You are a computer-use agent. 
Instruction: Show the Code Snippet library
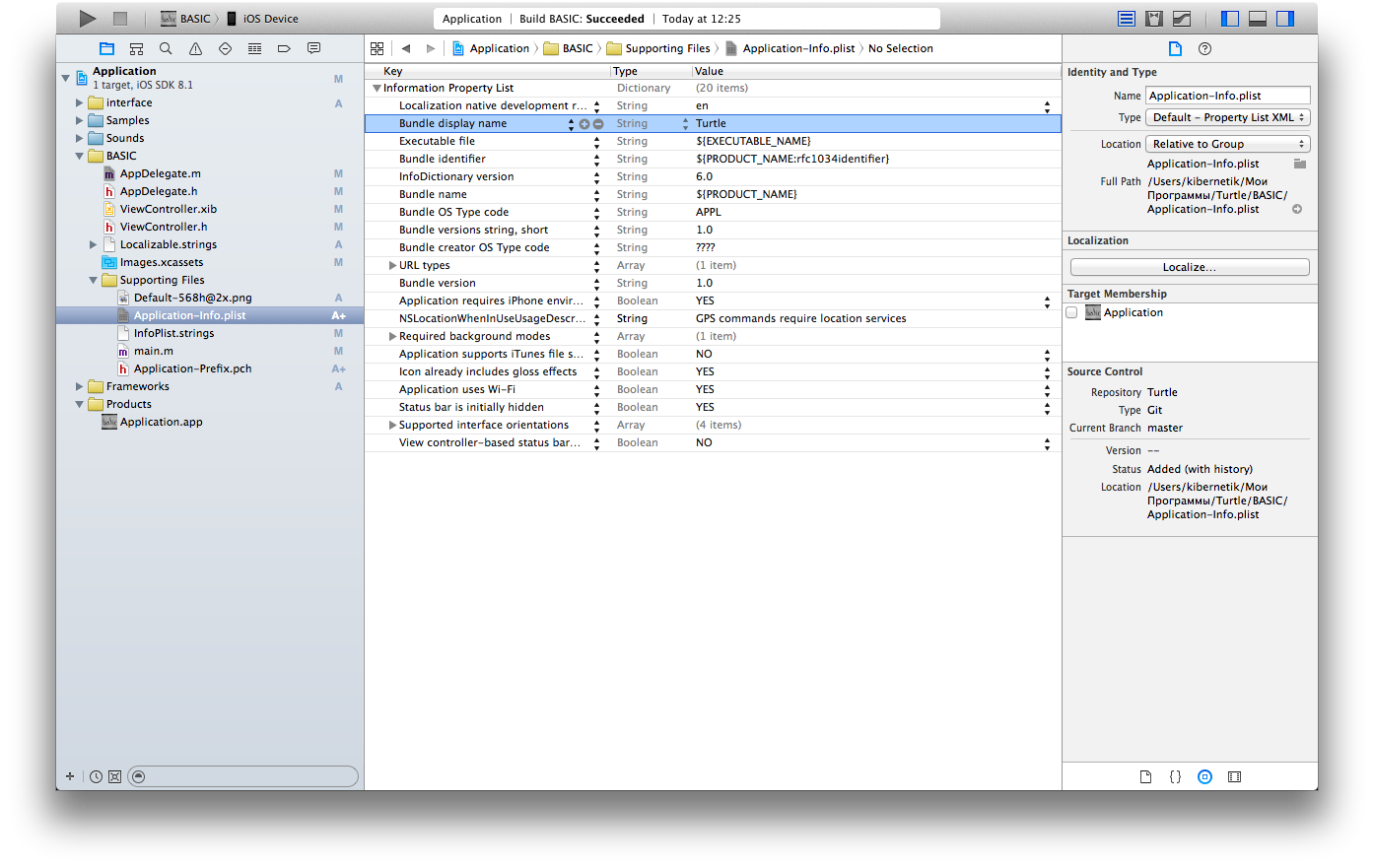[x=1175, y=776]
